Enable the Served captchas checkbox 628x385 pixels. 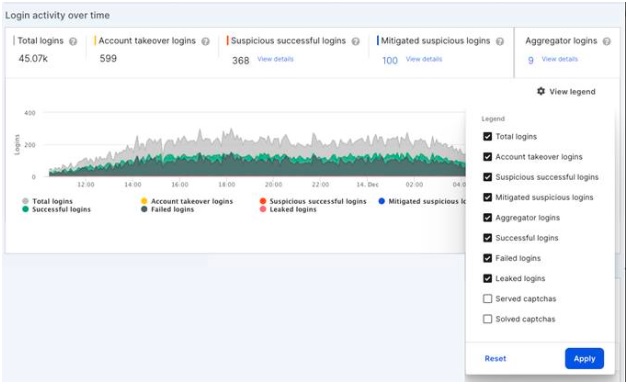coord(487,299)
